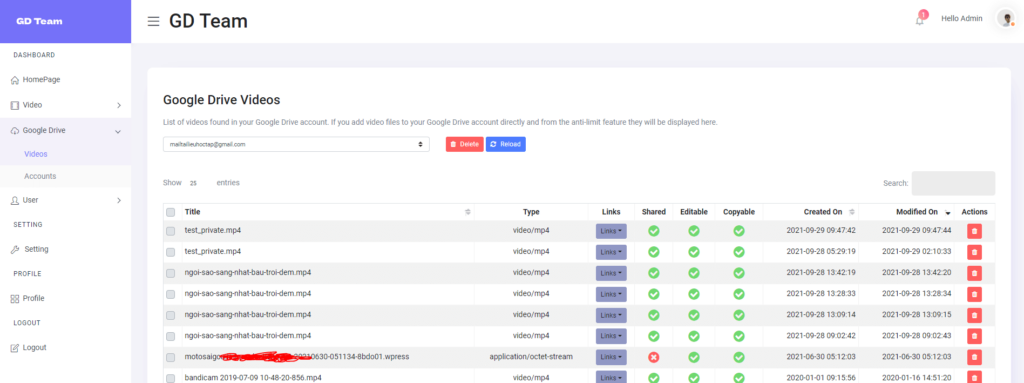Open the Videos submenu item
Image resolution: width=1024 pixels, height=383 pixels.
click(x=36, y=154)
